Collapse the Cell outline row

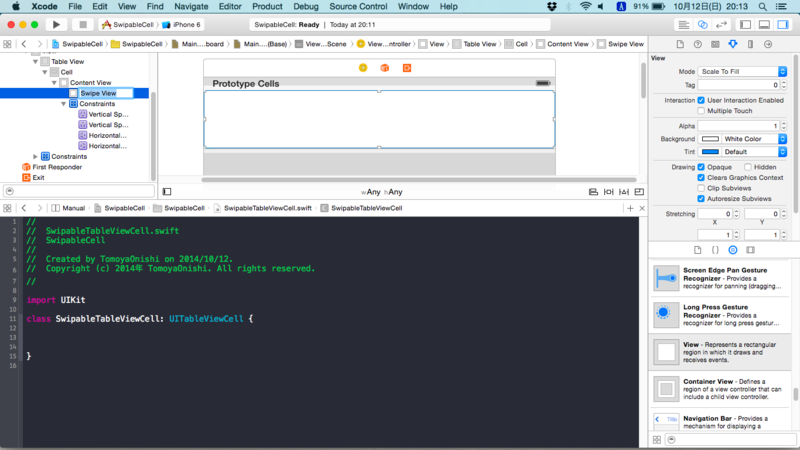(x=45, y=72)
